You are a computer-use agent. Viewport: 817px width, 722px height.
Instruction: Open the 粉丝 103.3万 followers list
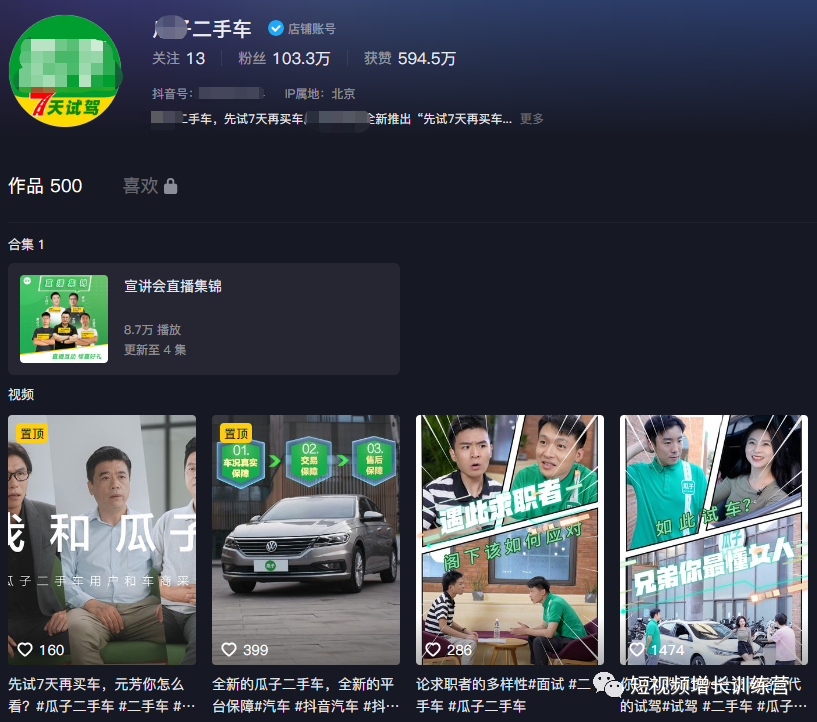284,59
